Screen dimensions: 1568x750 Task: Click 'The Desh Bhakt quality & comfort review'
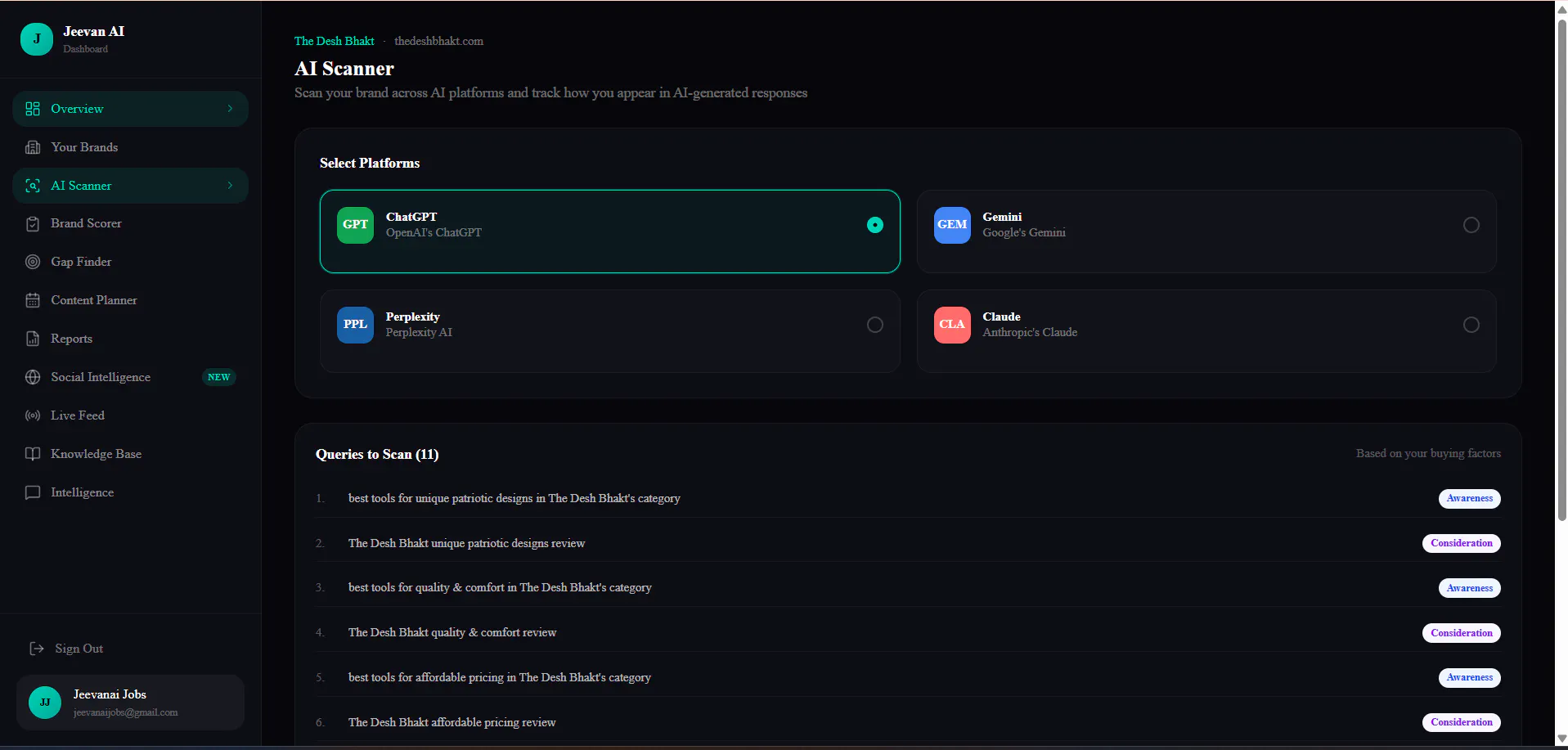point(452,632)
